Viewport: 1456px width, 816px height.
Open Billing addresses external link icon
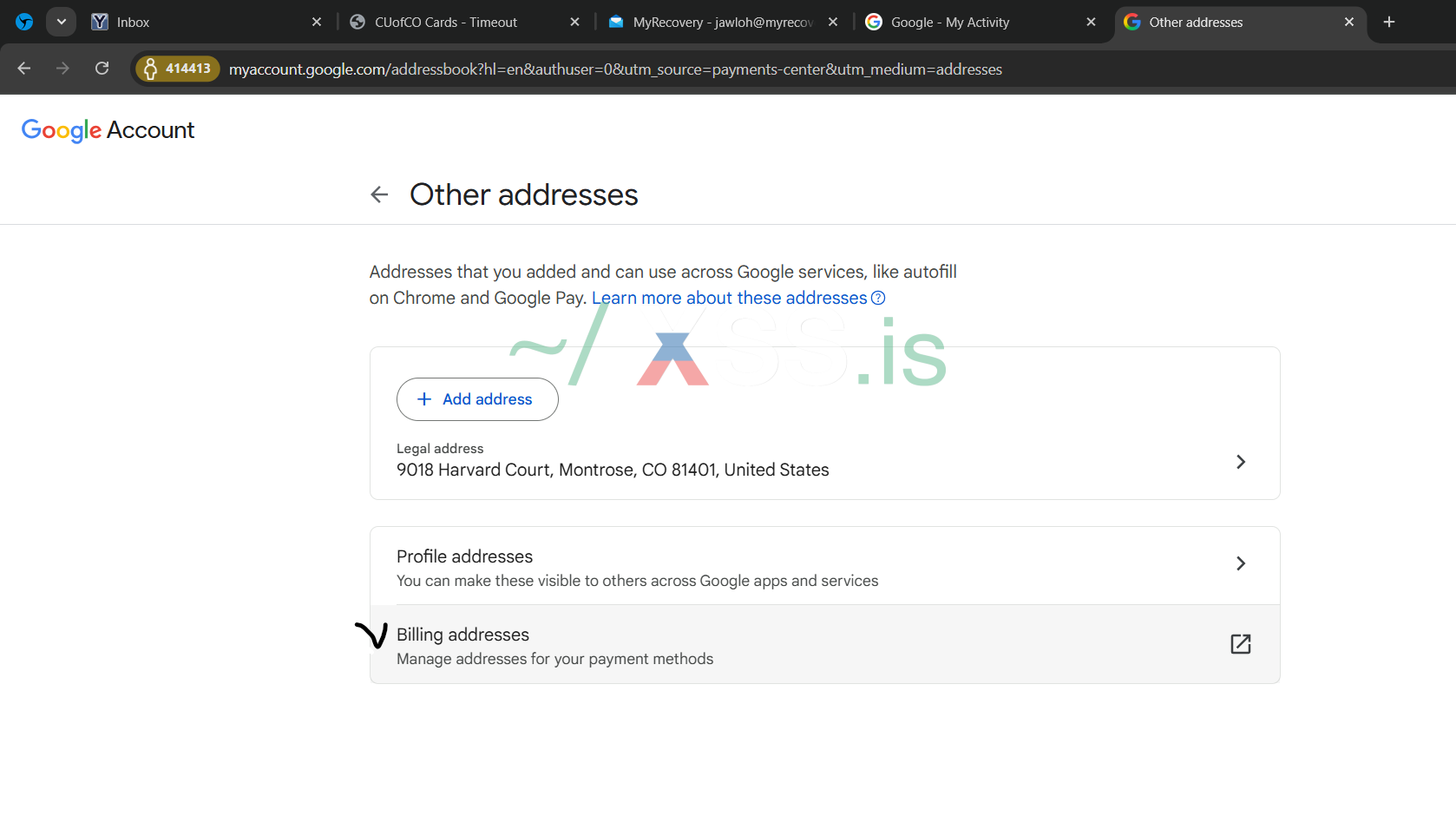tap(1240, 644)
